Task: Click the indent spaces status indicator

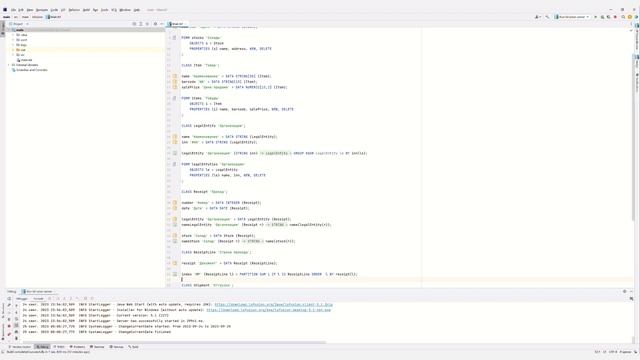Action: 625,352
